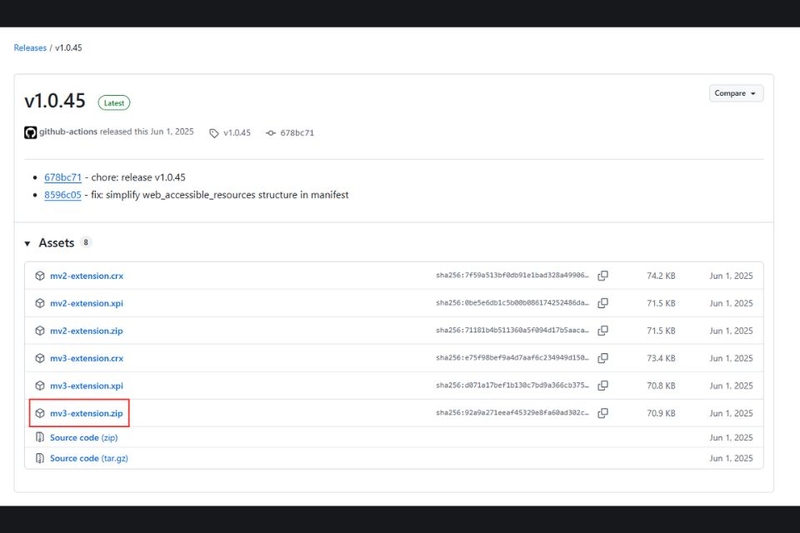Copy sha256 hash of mv3-extension.xpi
The height and width of the screenshot is (533, 800).
tap(603, 386)
